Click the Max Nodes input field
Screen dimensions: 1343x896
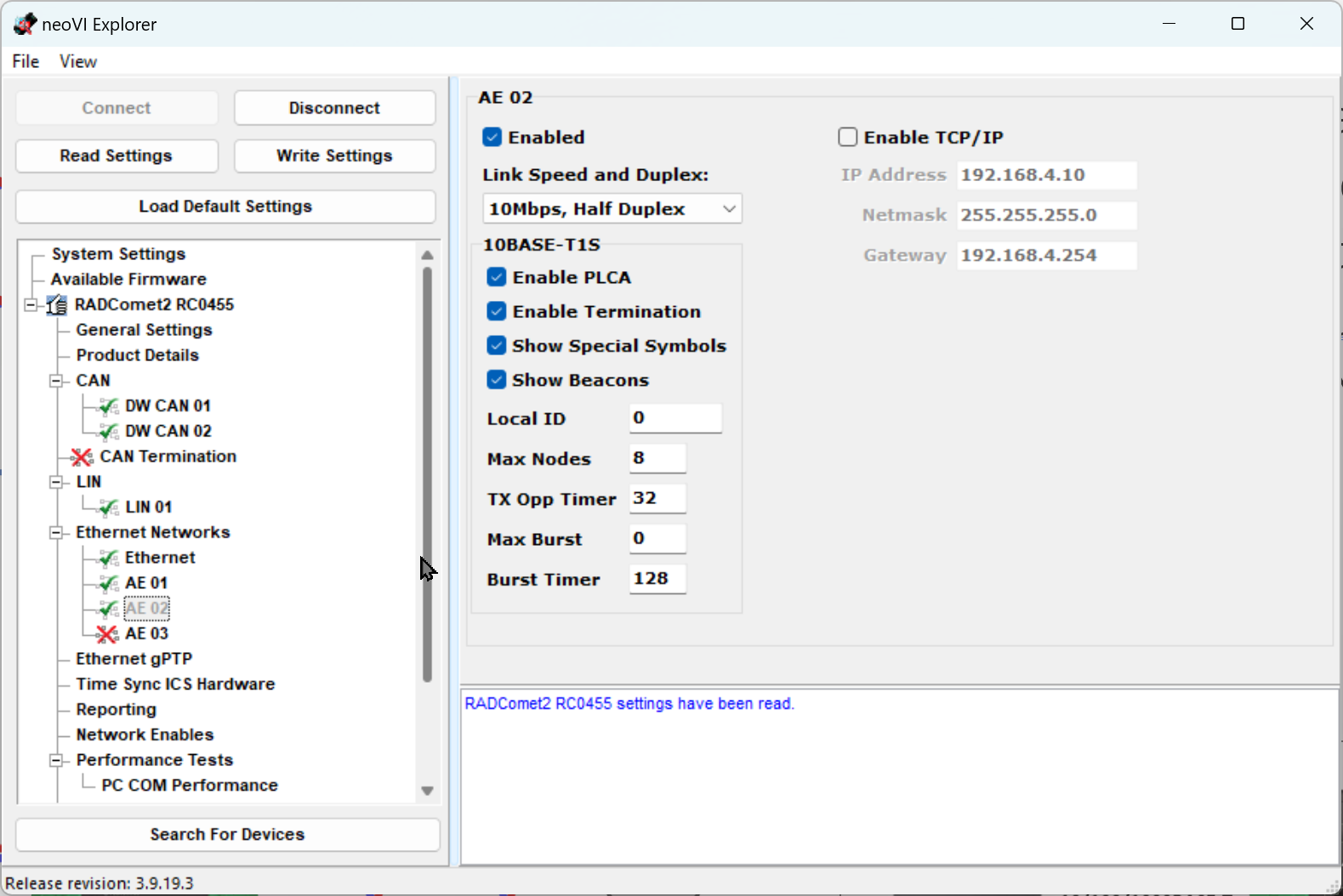[x=657, y=458]
